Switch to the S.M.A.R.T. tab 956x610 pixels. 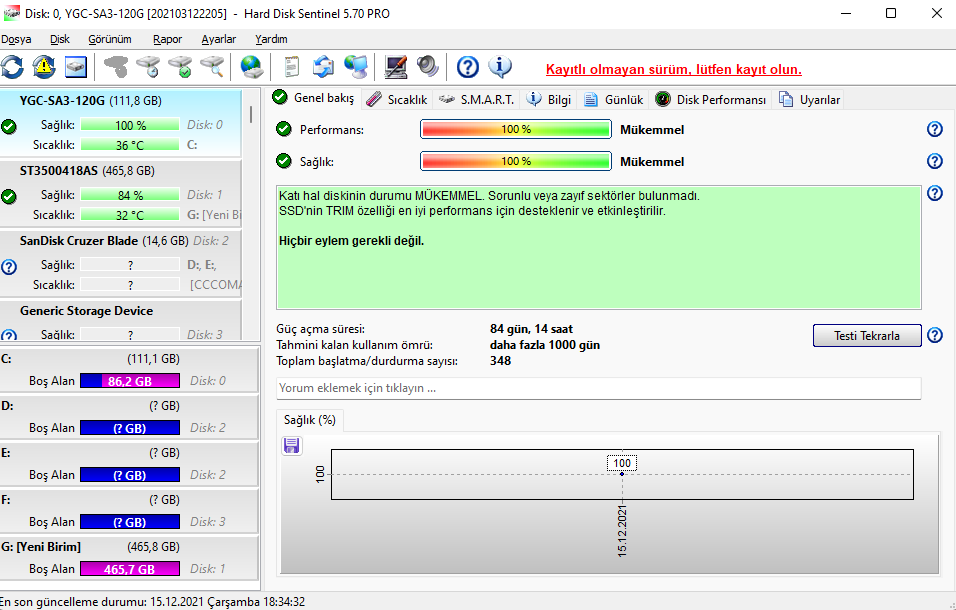point(477,99)
